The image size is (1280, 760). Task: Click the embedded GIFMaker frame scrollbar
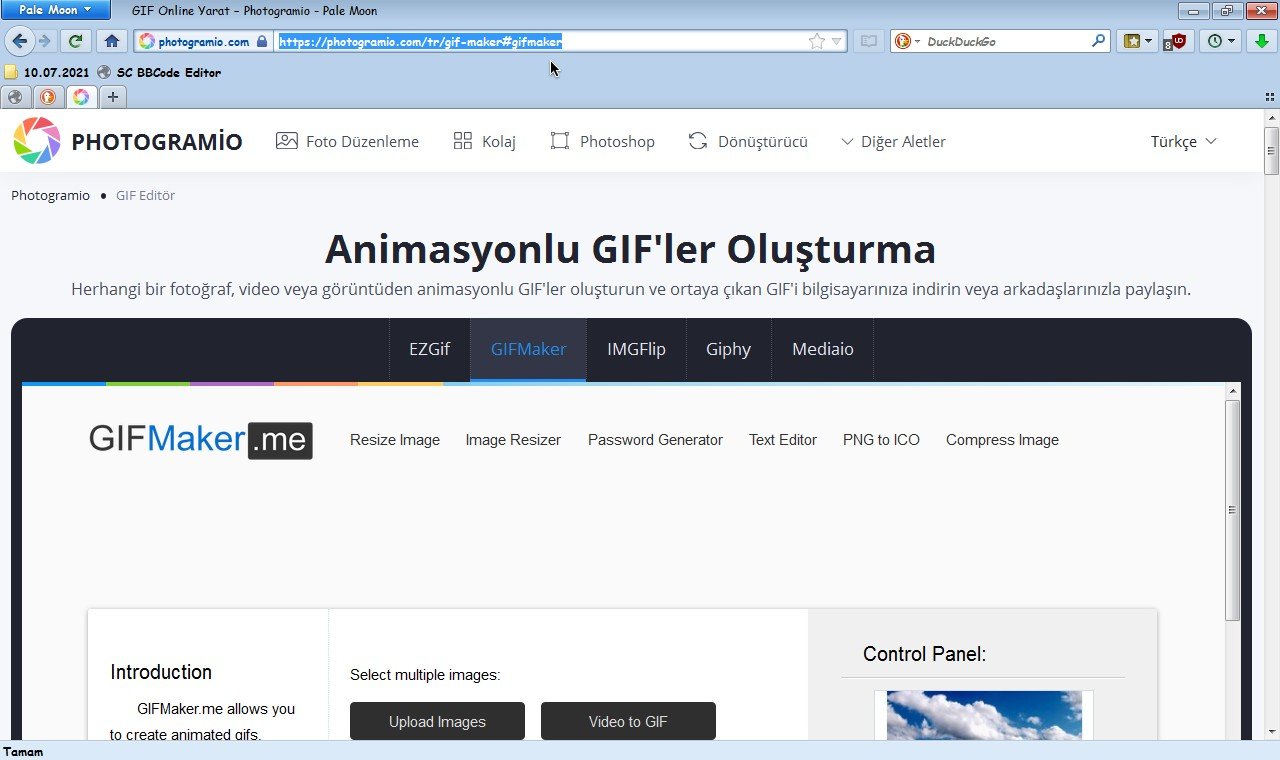pos(1233,510)
